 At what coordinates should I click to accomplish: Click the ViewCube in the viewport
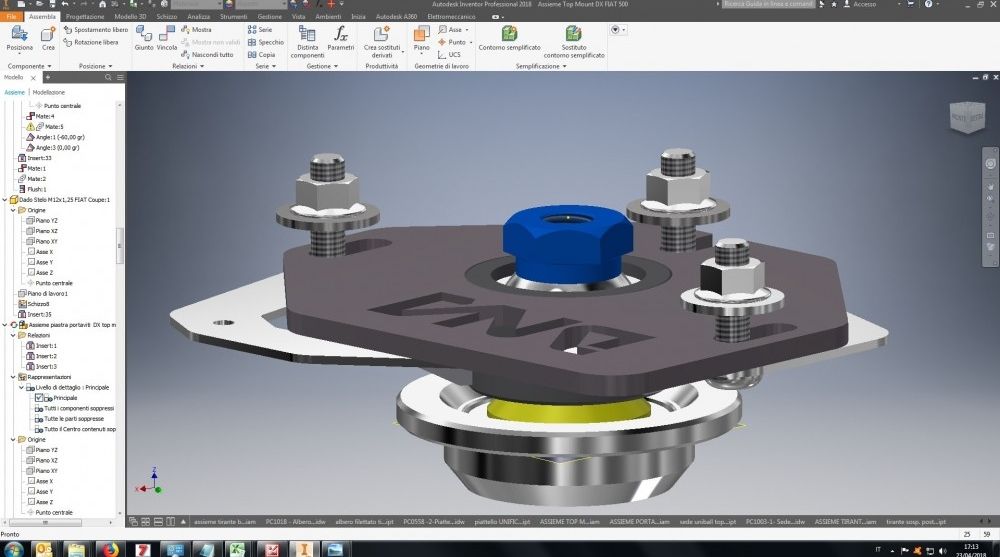point(967,117)
